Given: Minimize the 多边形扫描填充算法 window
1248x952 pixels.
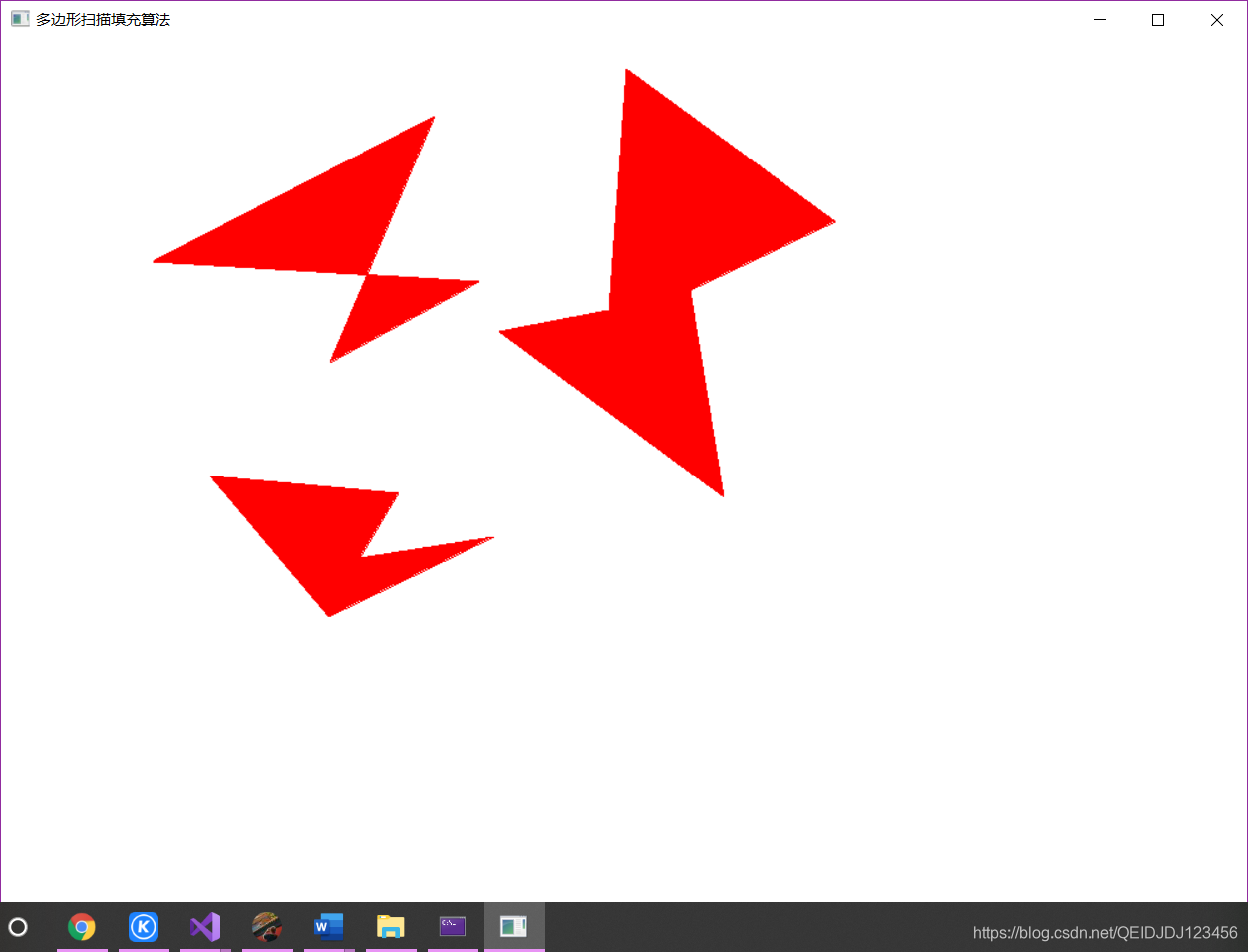Looking at the screenshot, I should tap(1100, 20).
